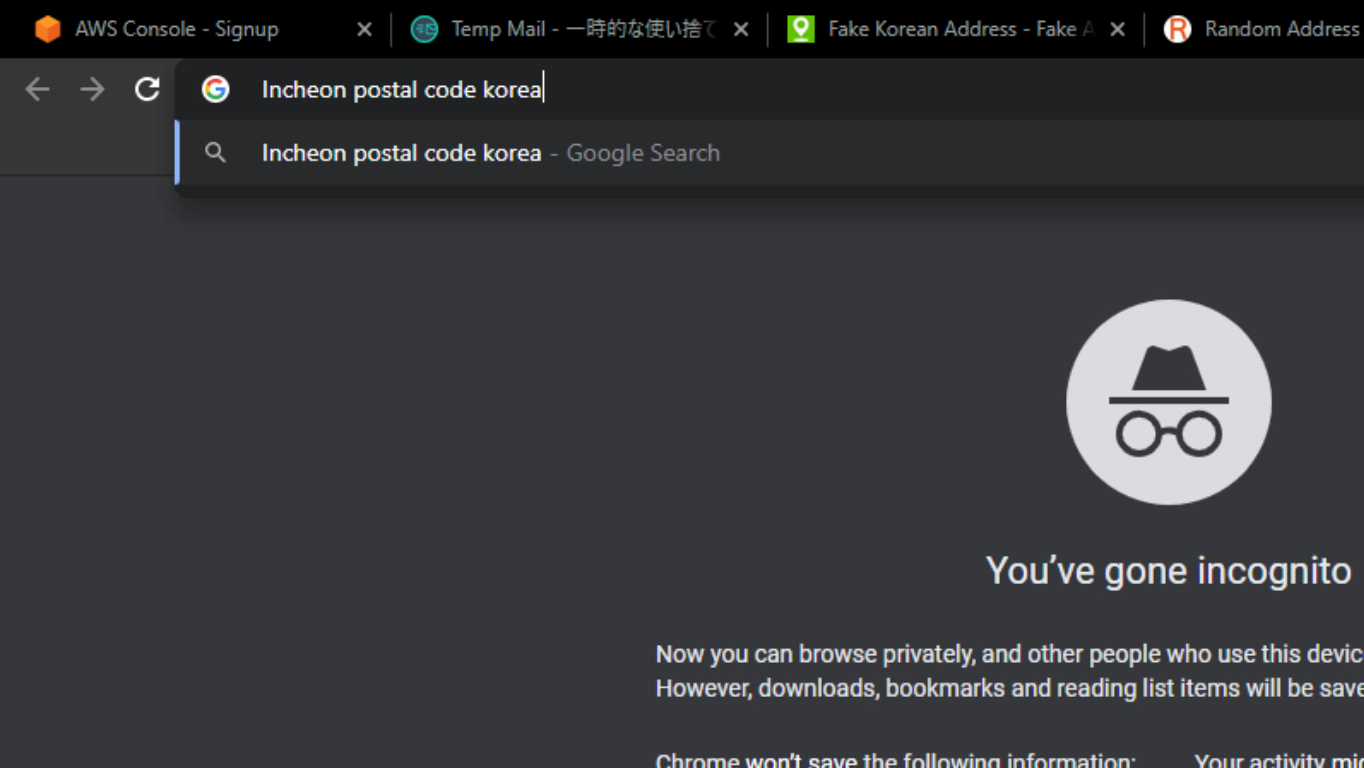Click the address bar text 'Incheon postal code korea'
Screen dimensions: 1364x768
tap(401, 90)
